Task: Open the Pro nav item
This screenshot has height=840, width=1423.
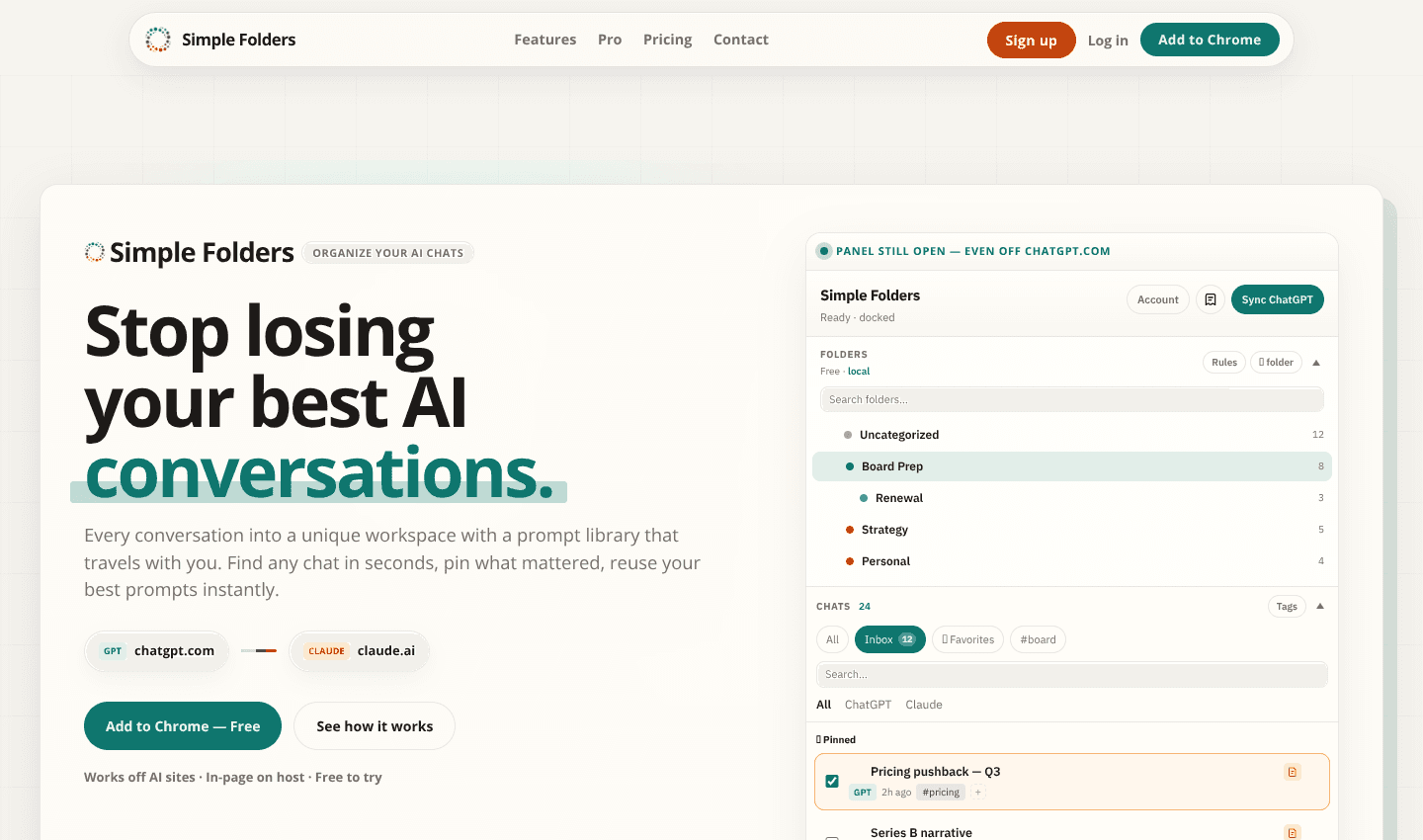Action: (610, 40)
